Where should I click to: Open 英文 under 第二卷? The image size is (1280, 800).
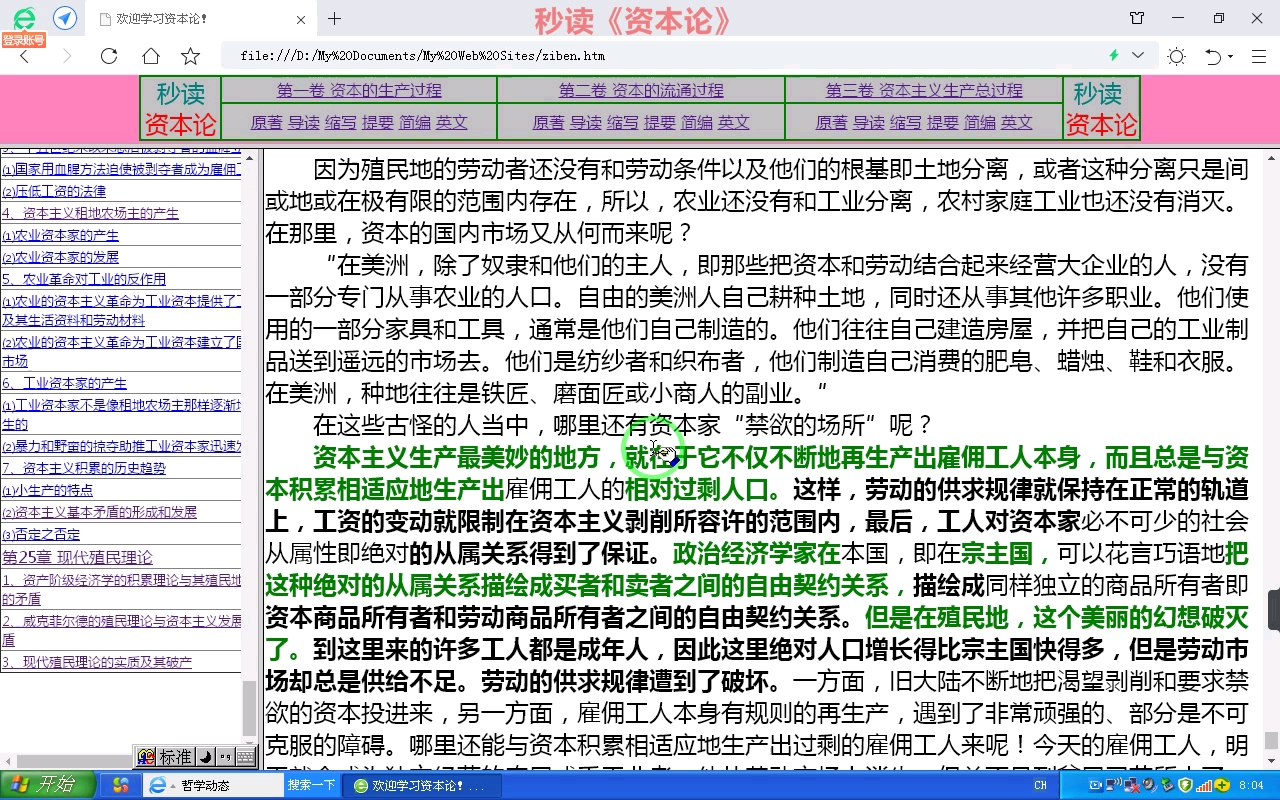(x=734, y=122)
